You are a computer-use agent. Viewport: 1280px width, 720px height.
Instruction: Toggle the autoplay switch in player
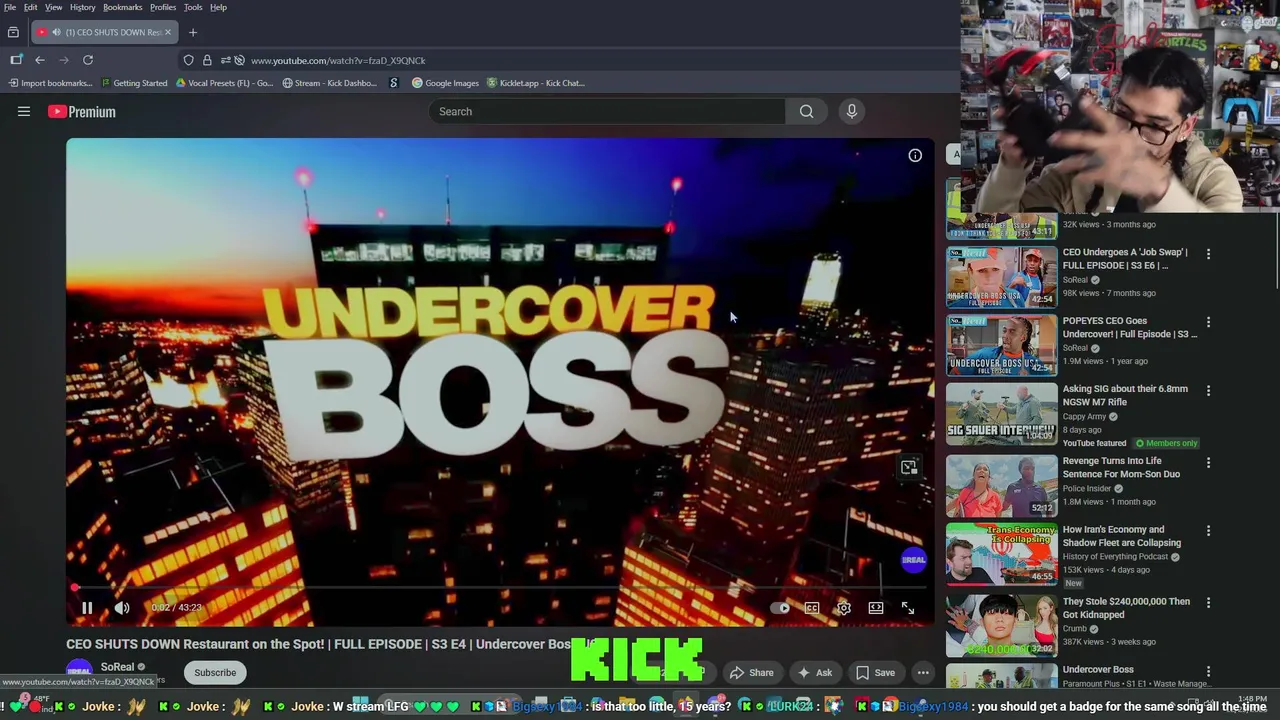click(780, 608)
